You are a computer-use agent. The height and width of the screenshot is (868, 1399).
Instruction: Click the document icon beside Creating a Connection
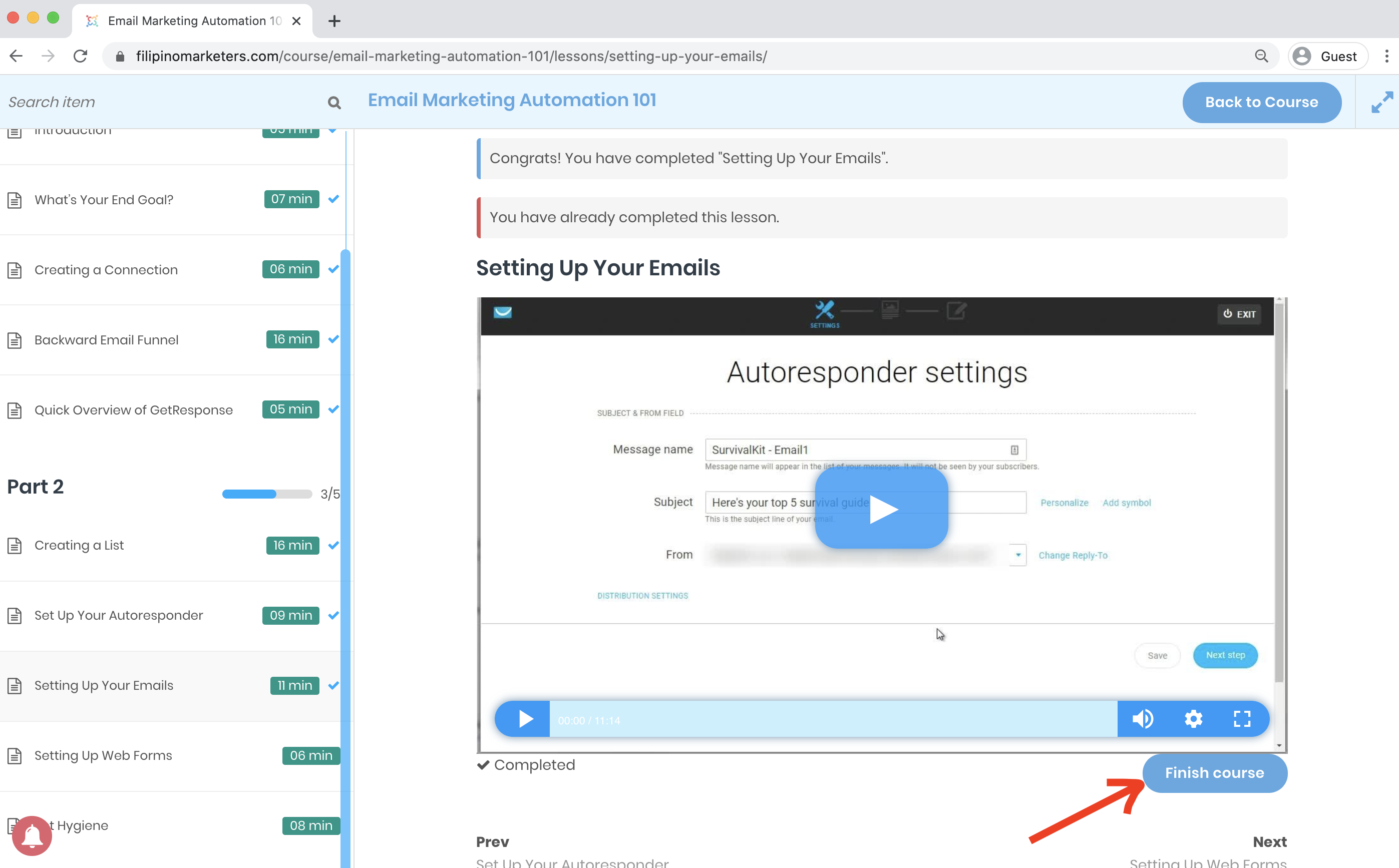[x=15, y=270]
